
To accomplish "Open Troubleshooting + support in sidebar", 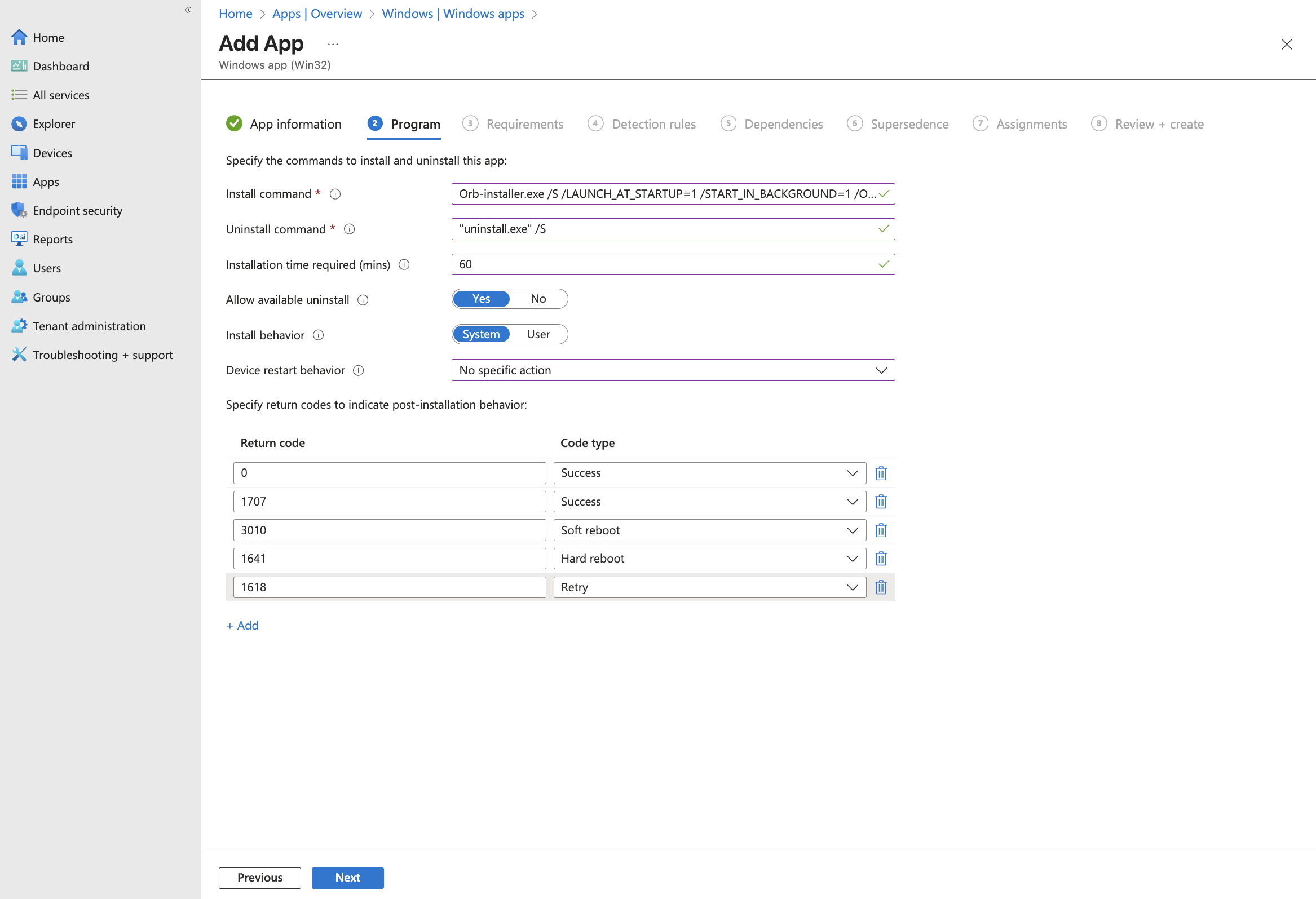I will pos(102,355).
